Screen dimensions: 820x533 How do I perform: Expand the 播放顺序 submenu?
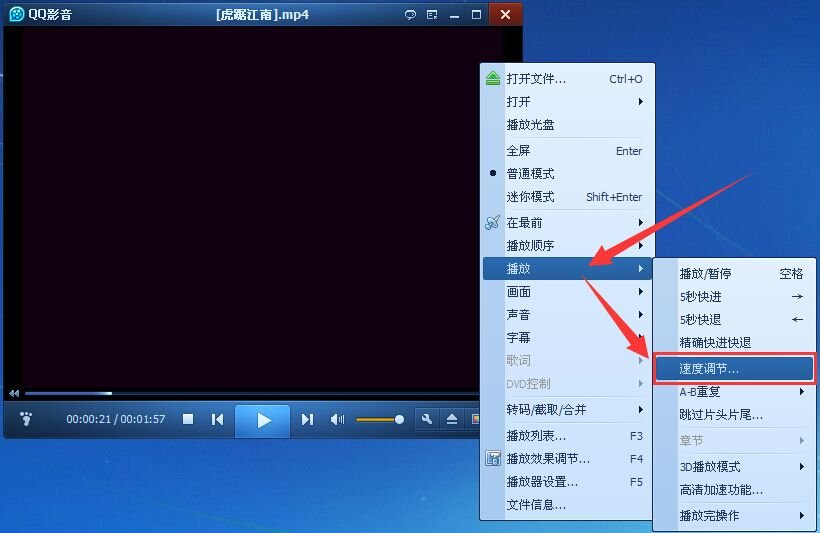[x=567, y=246]
